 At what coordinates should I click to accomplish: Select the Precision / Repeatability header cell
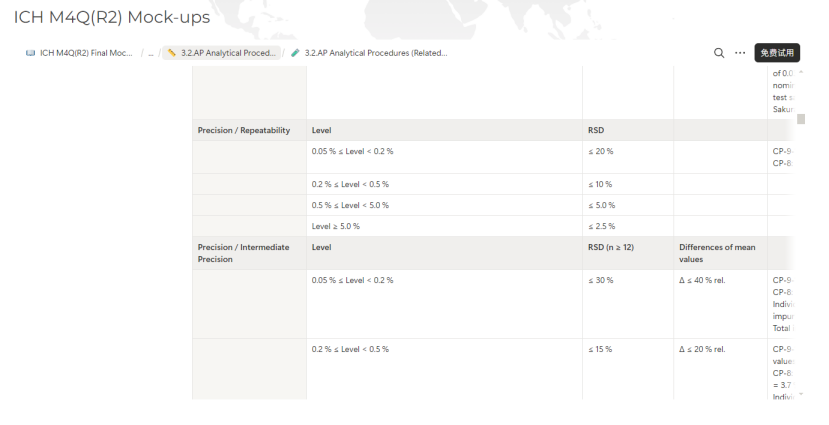pyautogui.click(x=244, y=130)
